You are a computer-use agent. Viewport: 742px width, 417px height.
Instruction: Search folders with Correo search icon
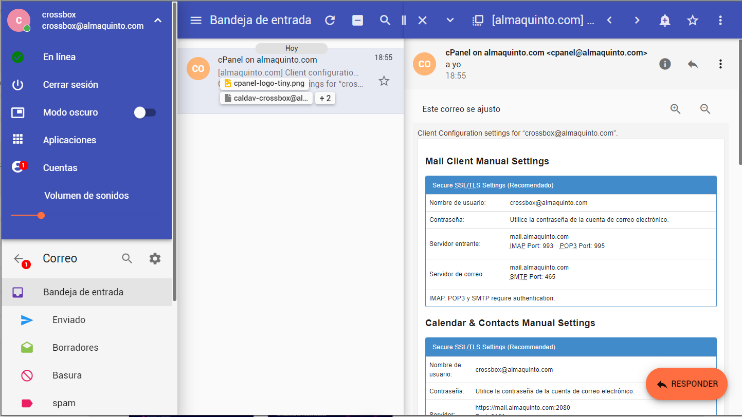(127, 258)
